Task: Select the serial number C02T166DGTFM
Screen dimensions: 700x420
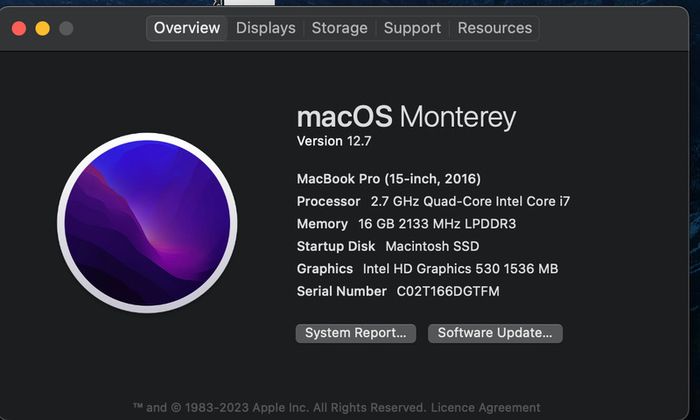Action: pos(448,291)
